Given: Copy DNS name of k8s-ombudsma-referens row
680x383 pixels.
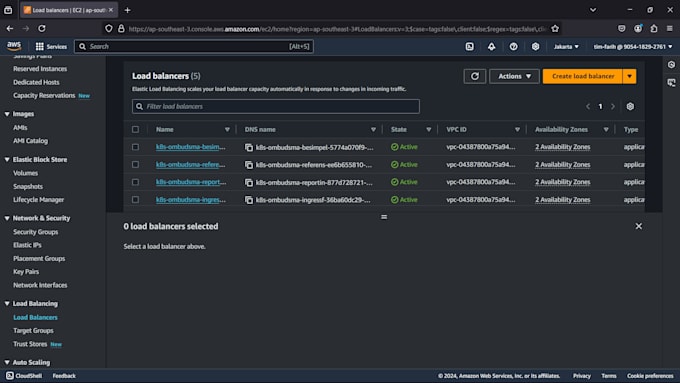Looking at the screenshot, I should pyautogui.click(x=249, y=165).
